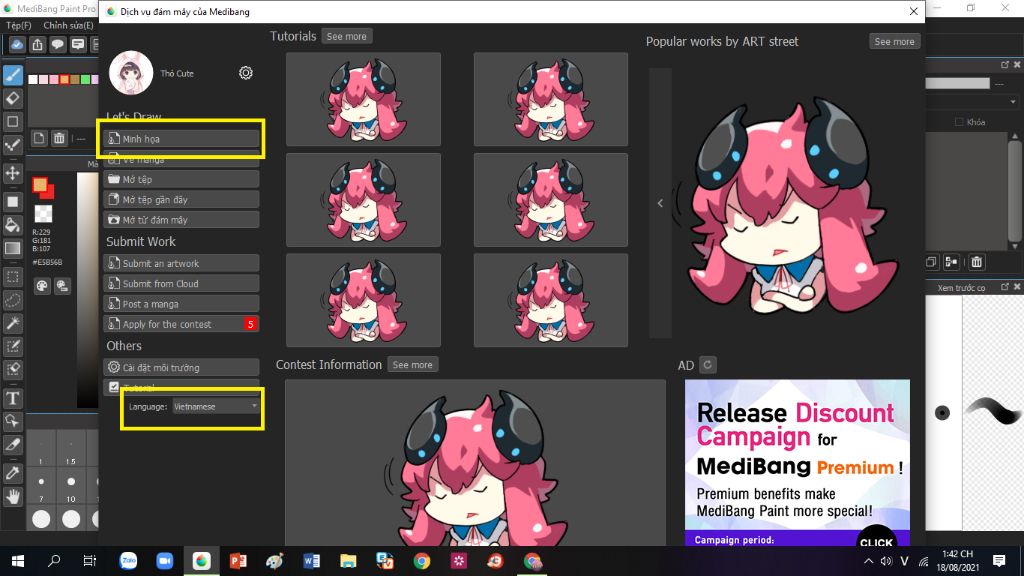Image resolution: width=1024 pixels, height=576 pixels.
Task: Undock the Xem trước cọ preview panel
Action: [x=1004, y=287]
